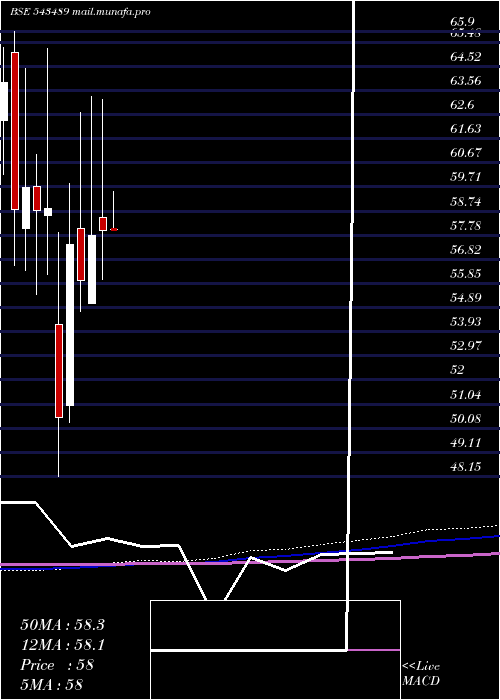500x700 pixels.
Task: Click the 12MA : 58.1 readout
Action: coord(62,645)
